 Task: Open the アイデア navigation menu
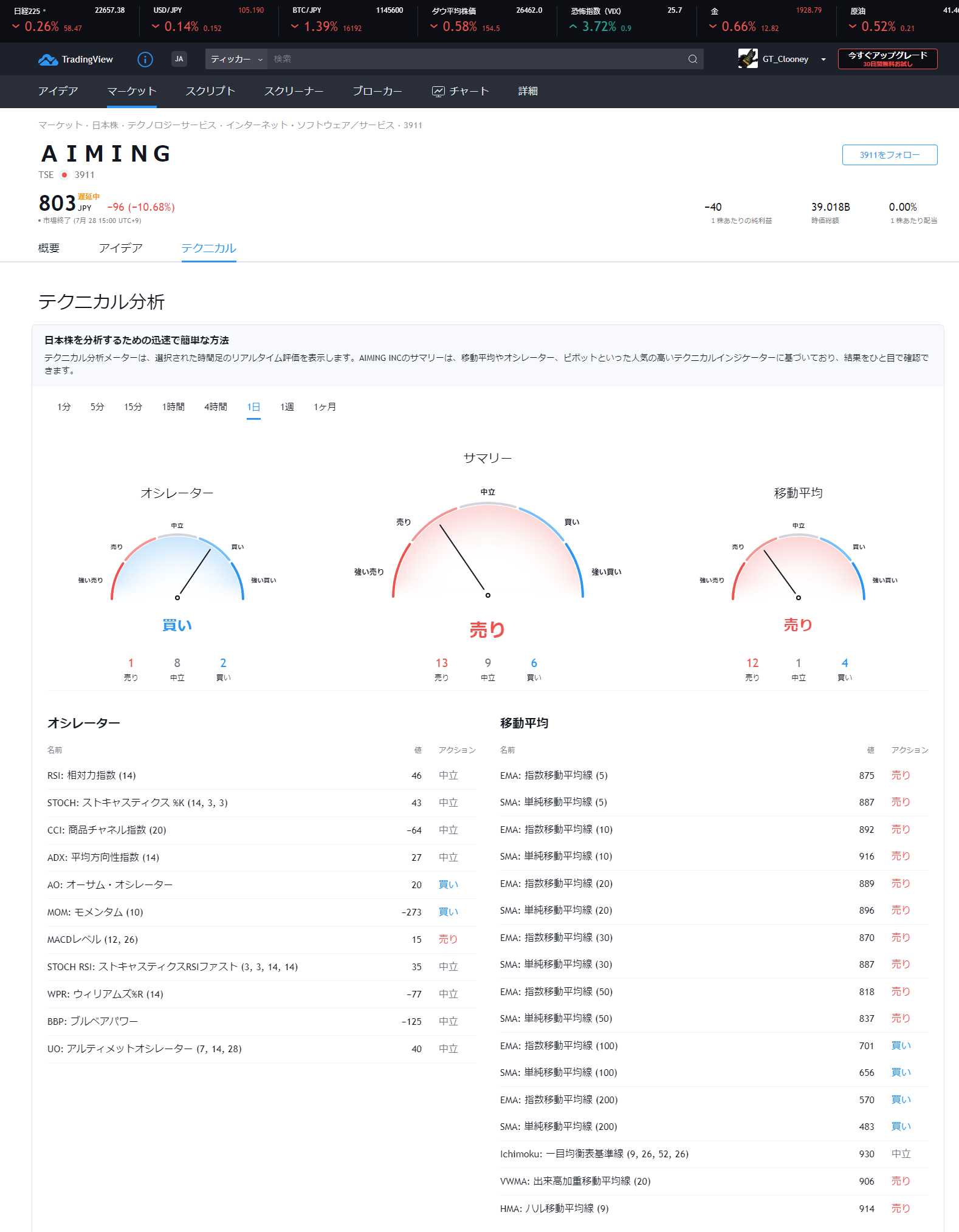(x=58, y=91)
